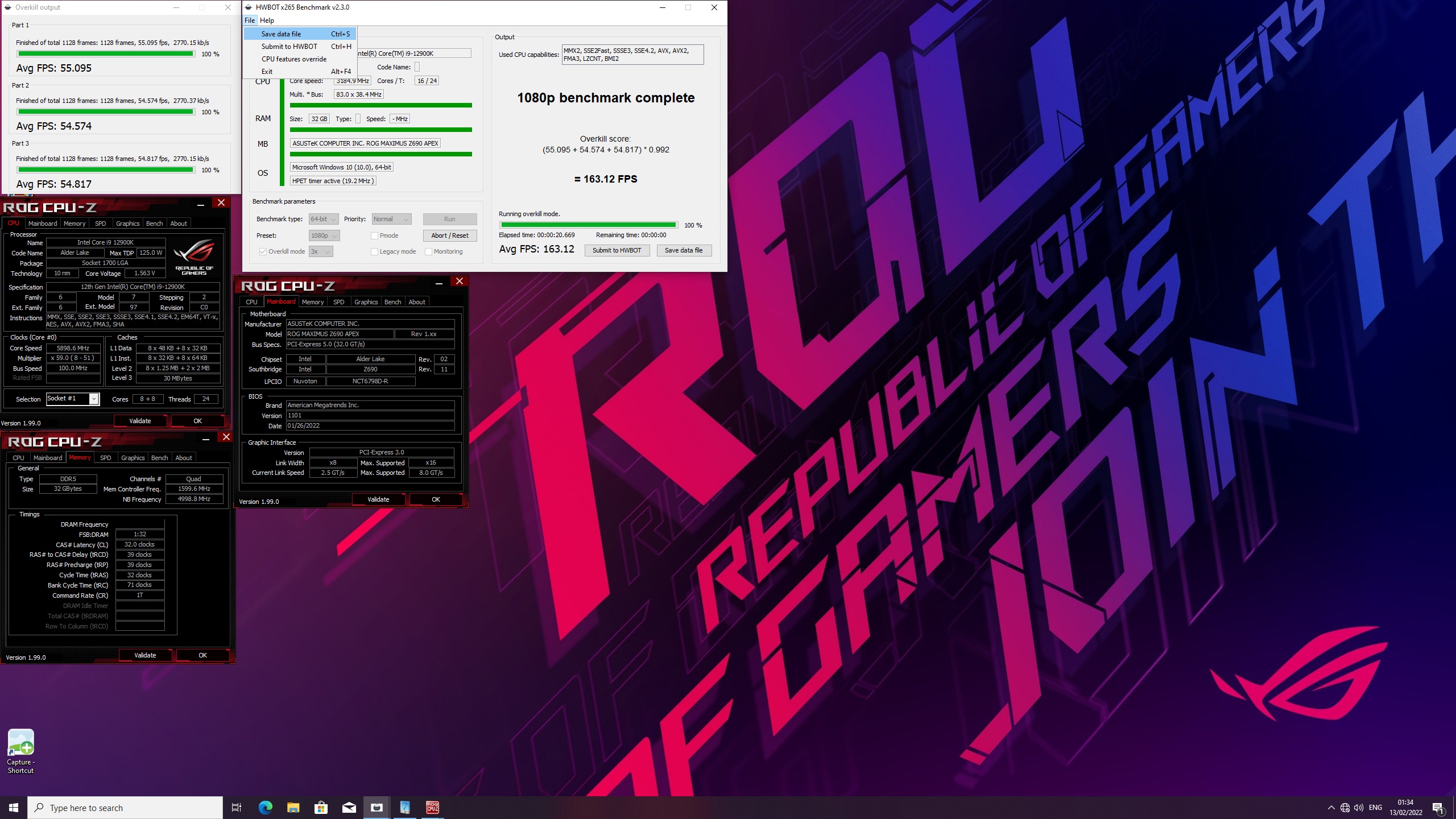This screenshot has height=819, width=1456.
Task: Click the Code Name field in HWBOT
Action: tap(417, 67)
